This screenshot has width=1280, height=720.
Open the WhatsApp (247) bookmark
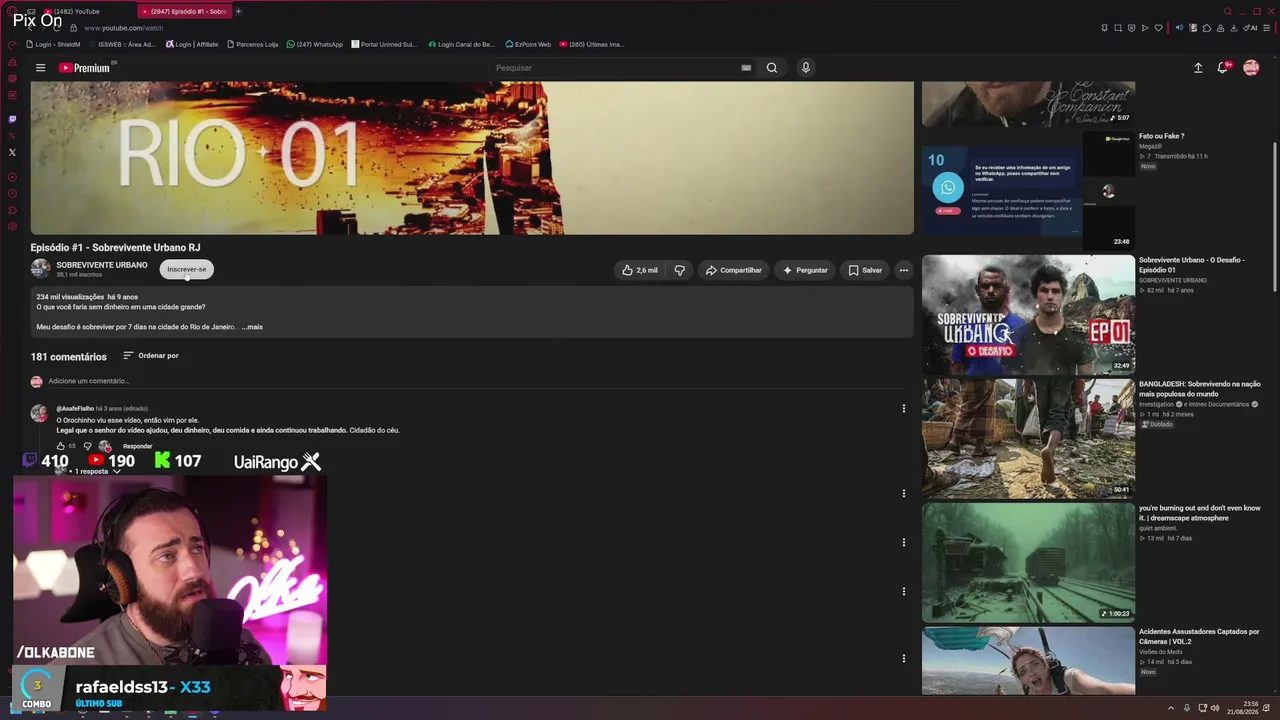[x=315, y=44]
